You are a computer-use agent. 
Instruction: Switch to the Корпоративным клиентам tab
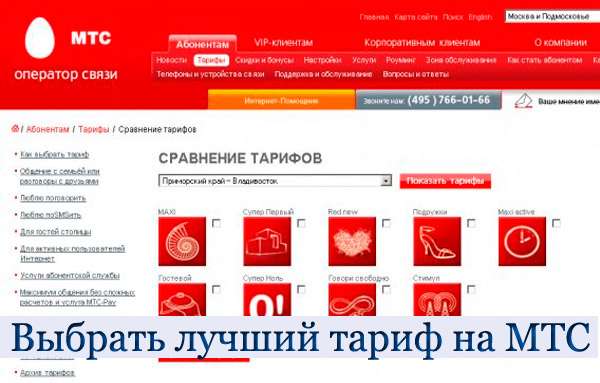tap(422, 42)
